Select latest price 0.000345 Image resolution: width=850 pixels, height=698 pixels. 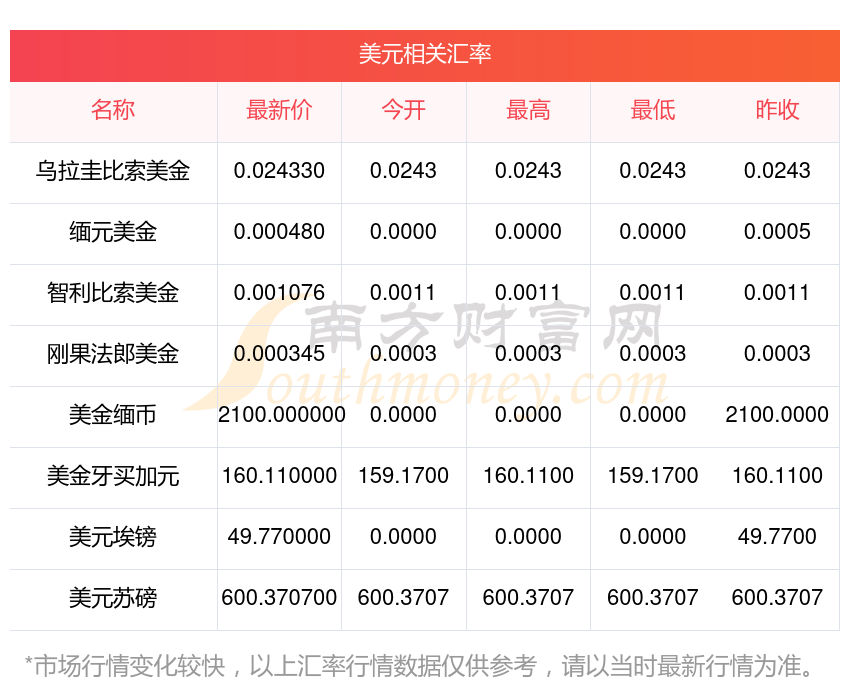(279, 354)
